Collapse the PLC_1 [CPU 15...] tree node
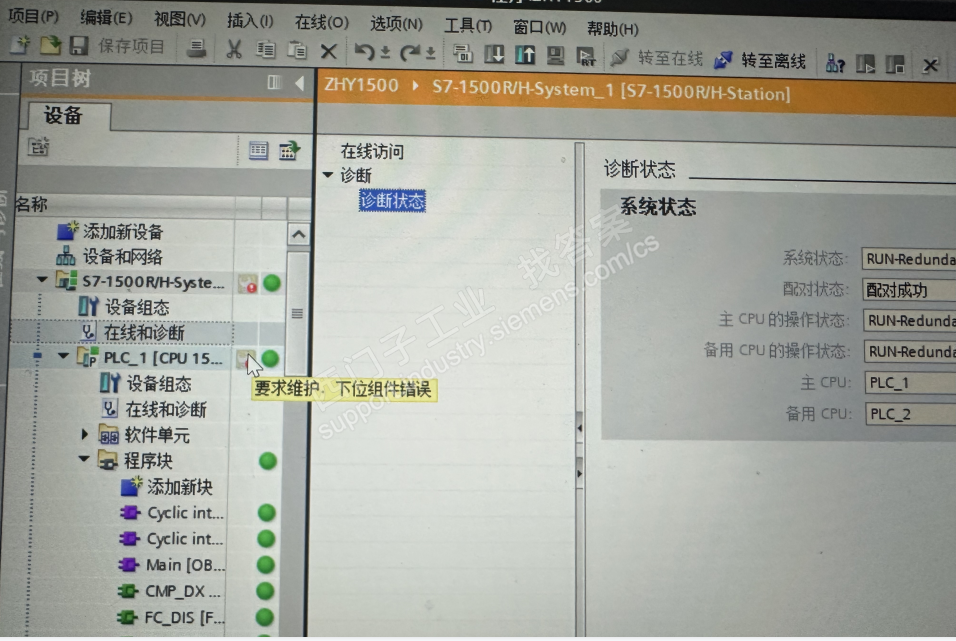The height and width of the screenshot is (641, 956). [x=63, y=356]
